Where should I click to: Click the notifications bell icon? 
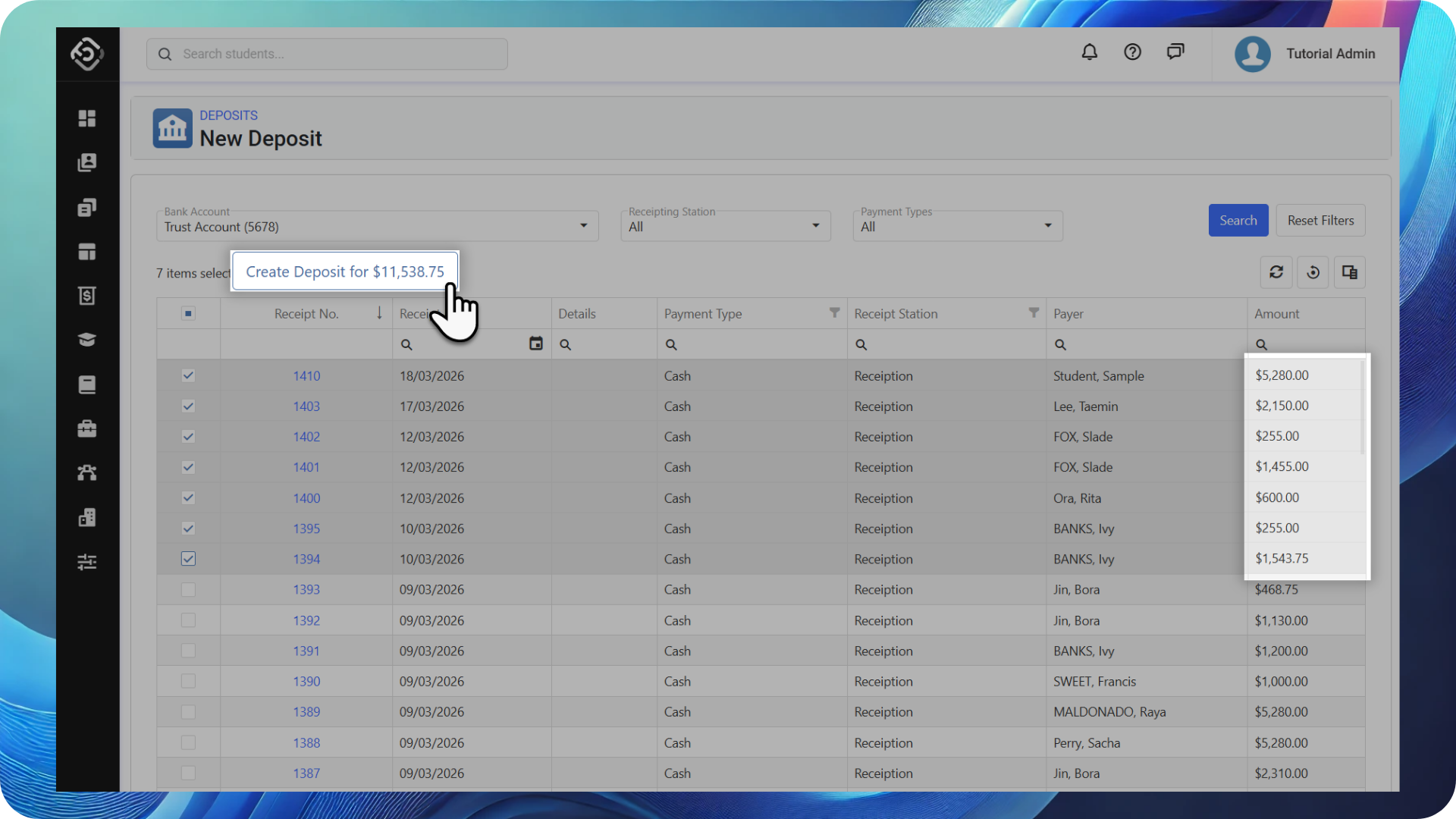pos(1089,52)
